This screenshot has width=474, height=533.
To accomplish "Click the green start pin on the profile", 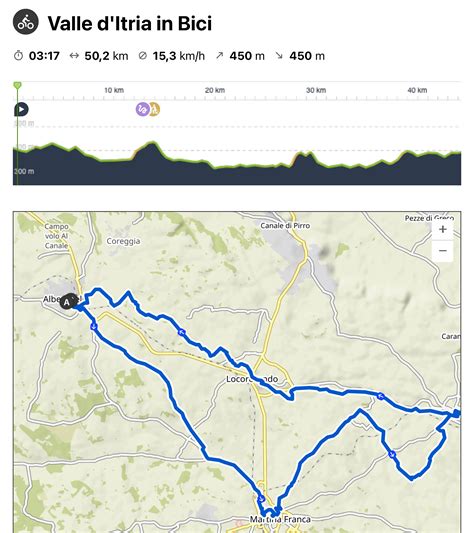I will [x=17, y=85].
